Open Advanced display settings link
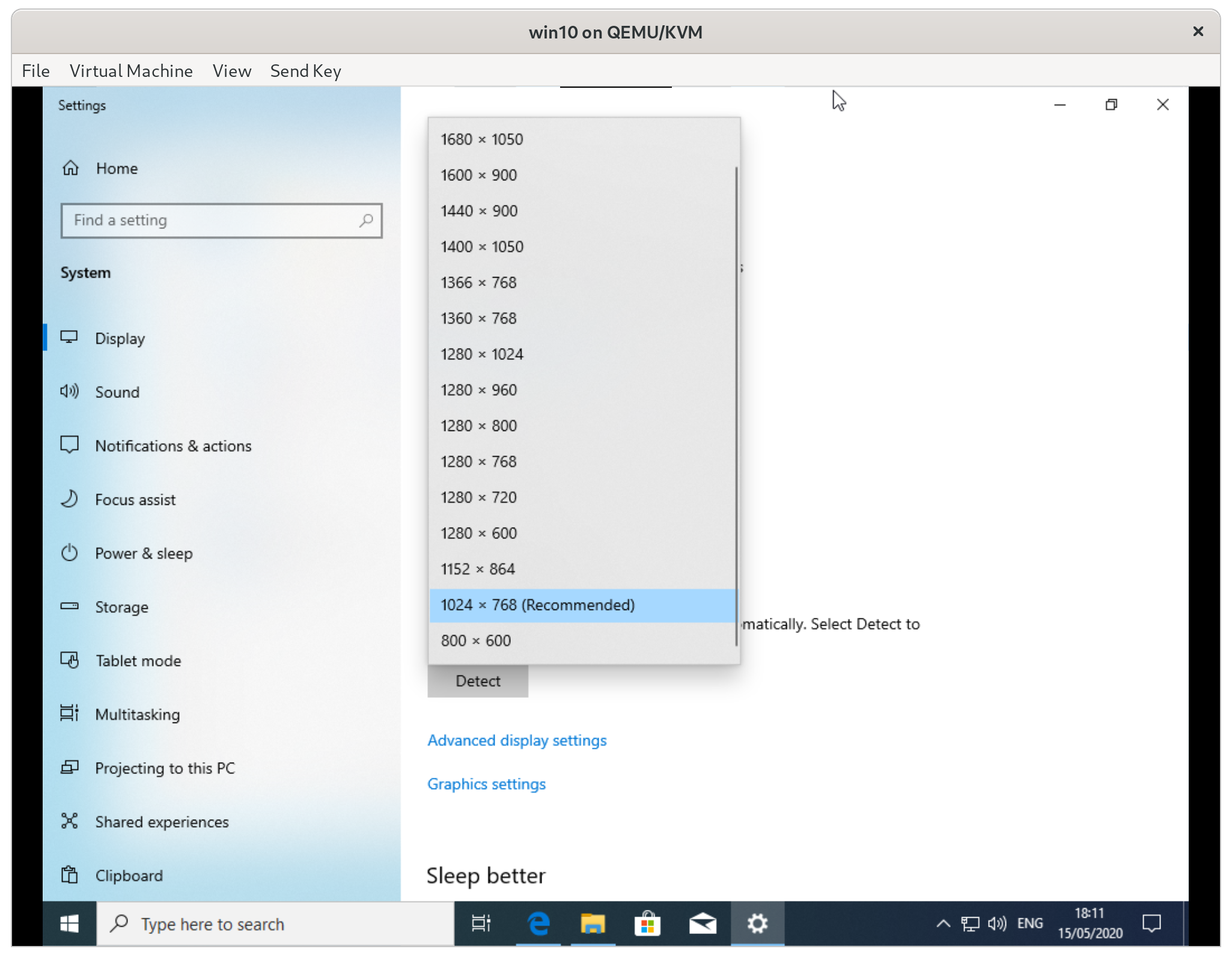The height and width of the screenshot is (958, 1232). tap(517, 740)
